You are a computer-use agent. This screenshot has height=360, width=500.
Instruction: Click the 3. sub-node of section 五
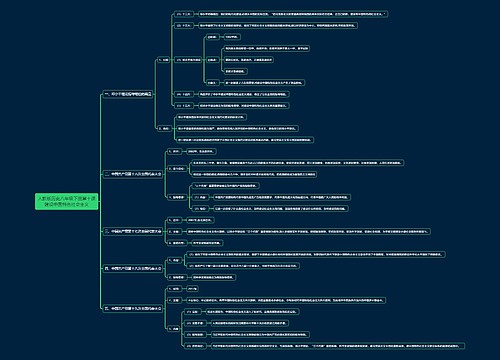coord(174,329)
